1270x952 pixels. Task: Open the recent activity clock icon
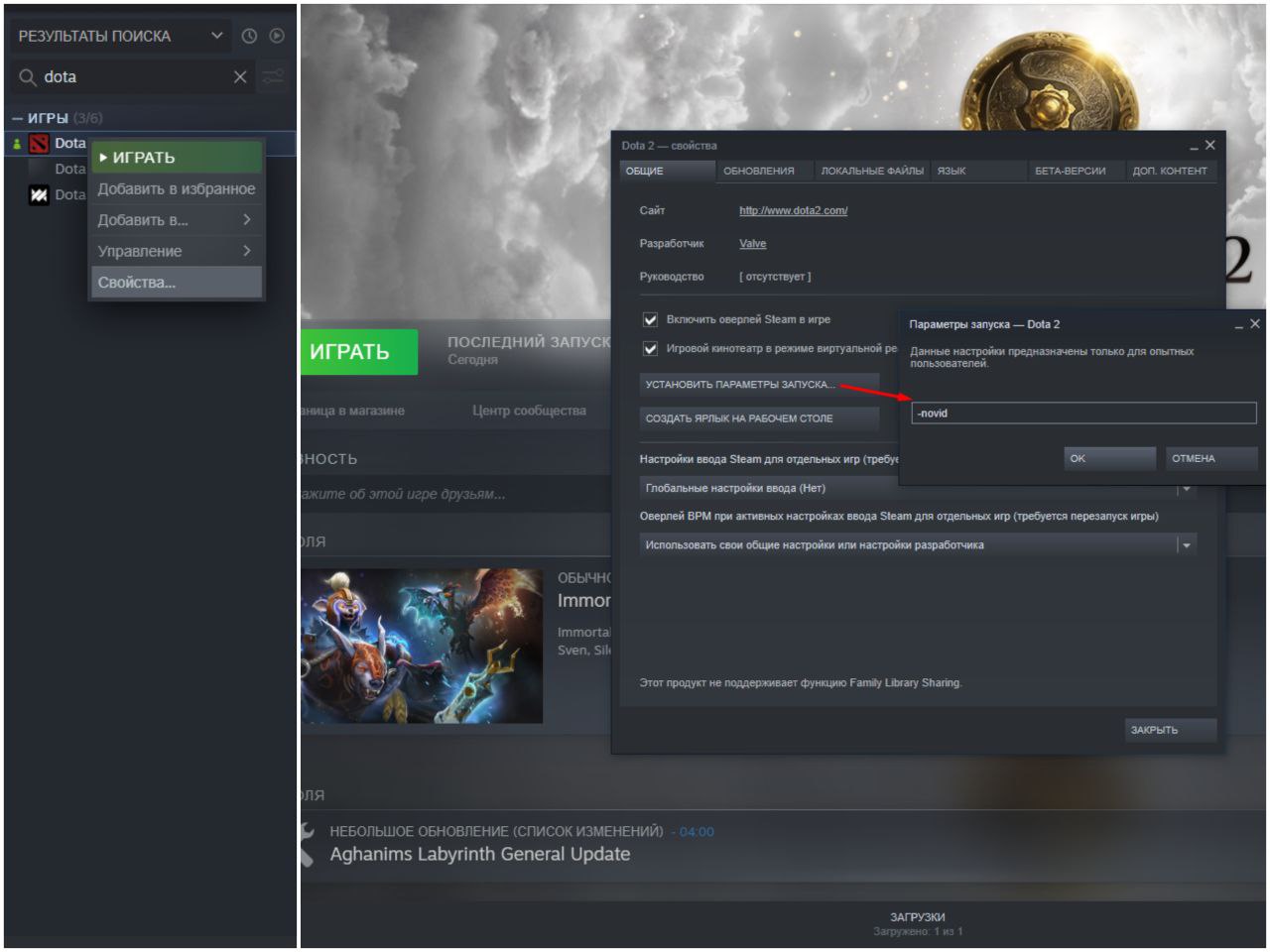click(x=249, y=36)
